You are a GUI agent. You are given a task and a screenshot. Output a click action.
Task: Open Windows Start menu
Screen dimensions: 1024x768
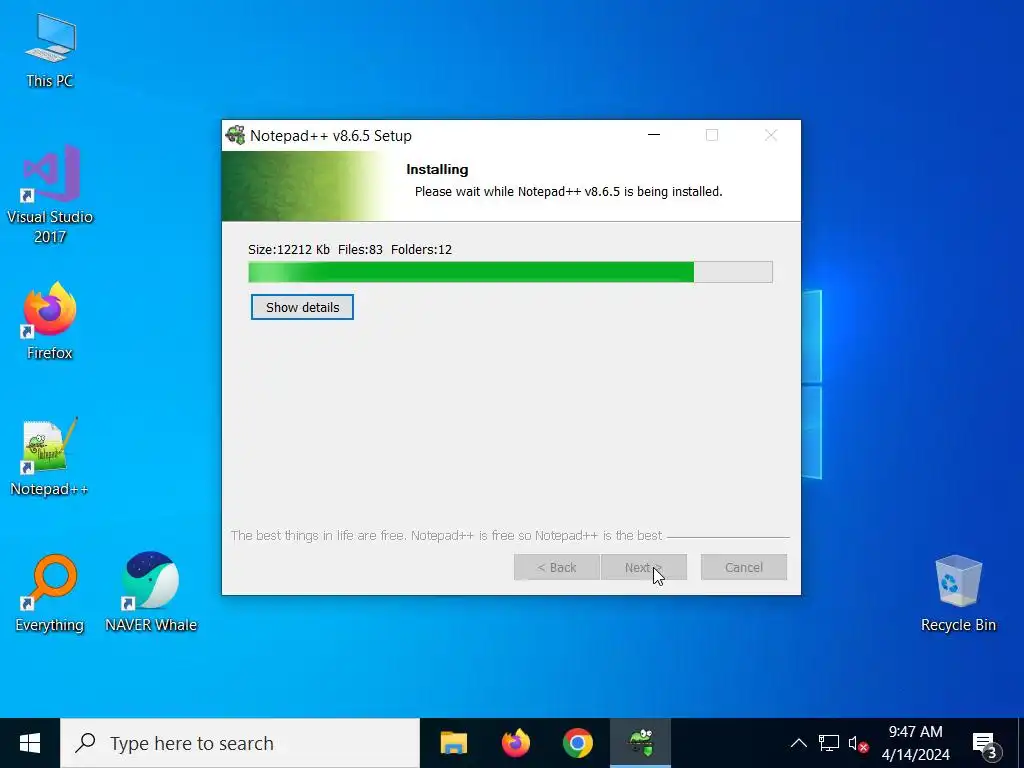(30, 743)
